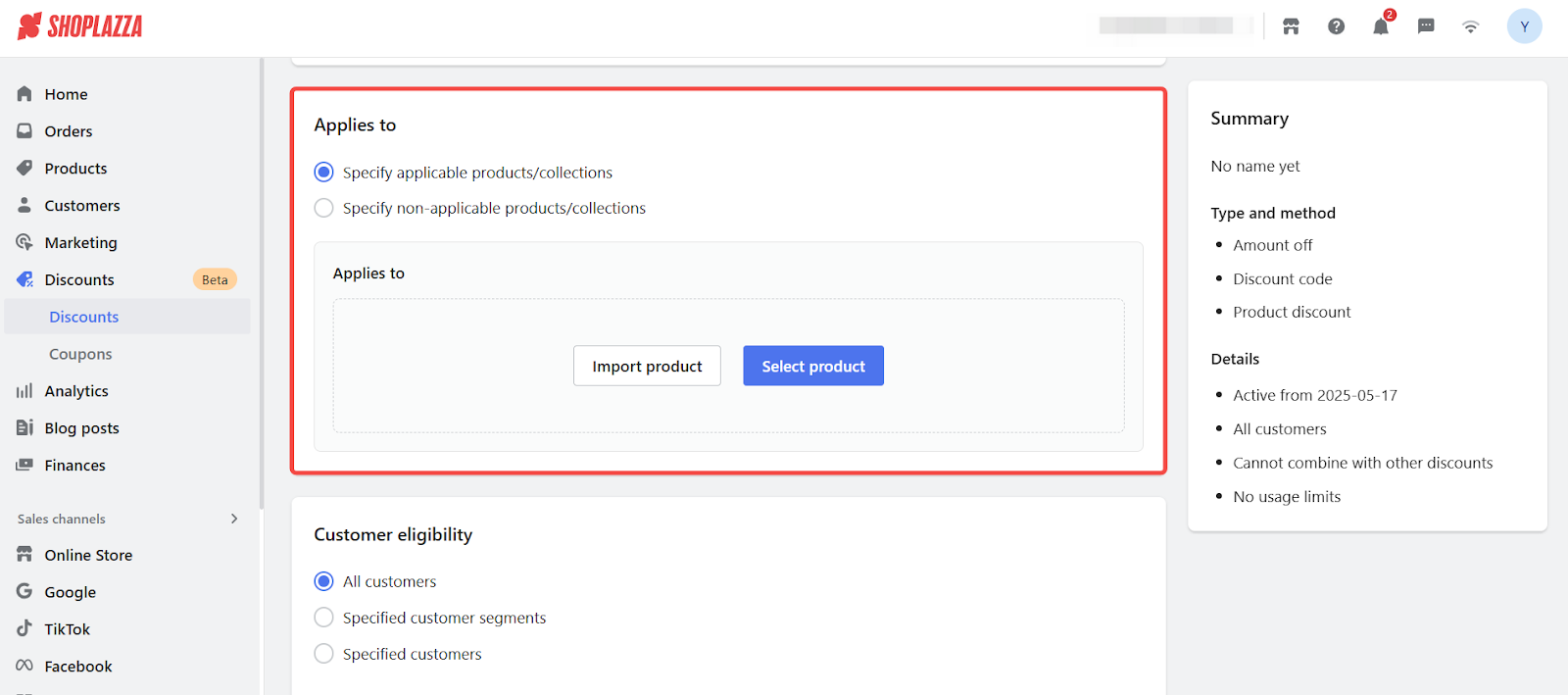Go to Coupons submenu item

pos(80,354)
